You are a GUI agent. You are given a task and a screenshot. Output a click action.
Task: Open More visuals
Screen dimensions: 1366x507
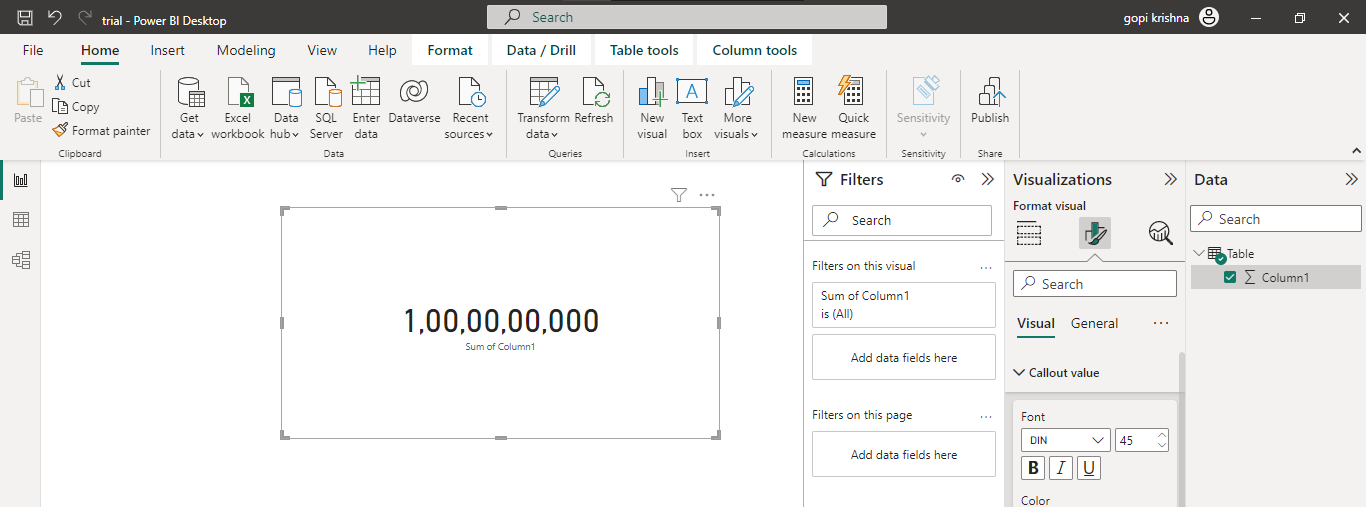[738, 108]
